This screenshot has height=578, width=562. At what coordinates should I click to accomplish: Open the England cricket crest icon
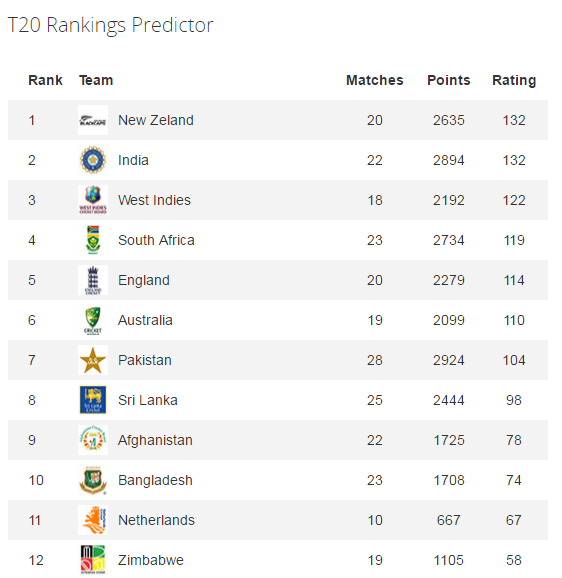coord(93,280)
